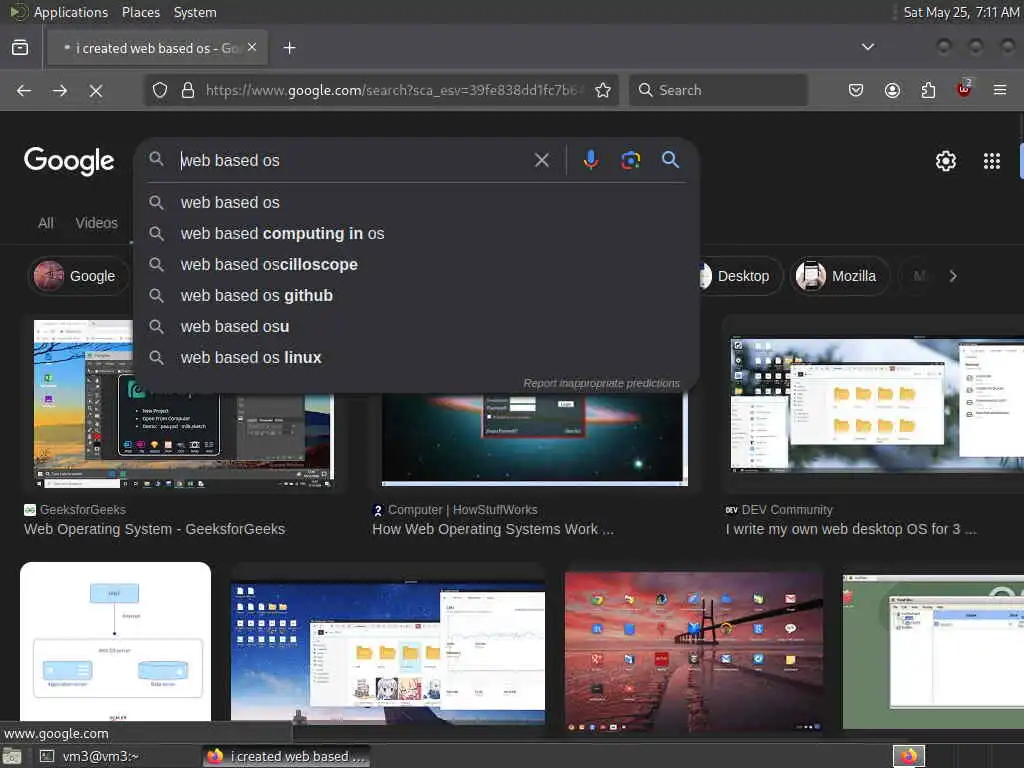Open the HowStuffWorks image thumbnail
Screen dimensions: 1024x768
point(534,438)
